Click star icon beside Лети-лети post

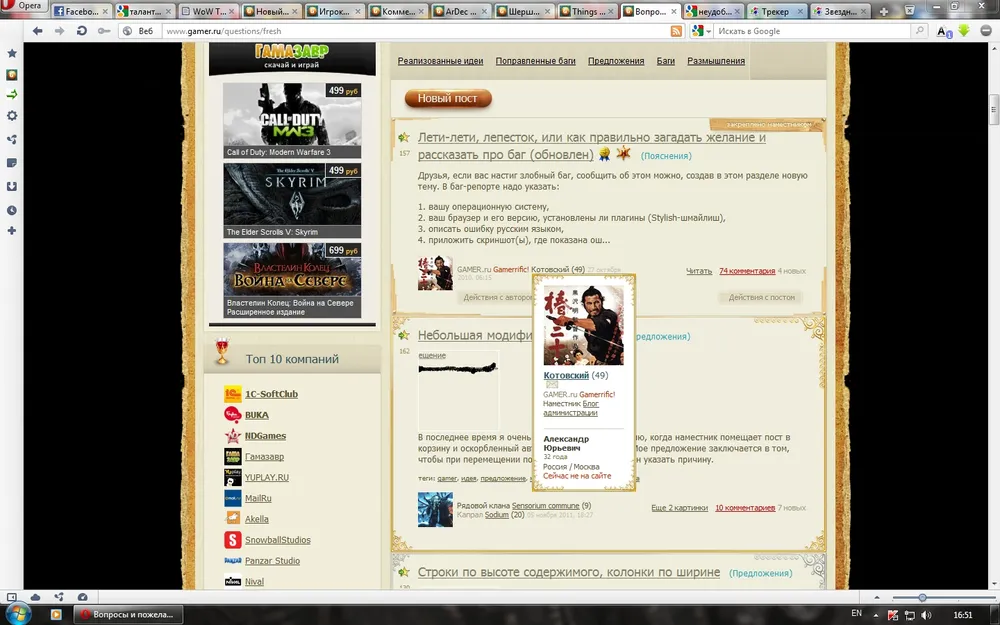click(404, 137)
